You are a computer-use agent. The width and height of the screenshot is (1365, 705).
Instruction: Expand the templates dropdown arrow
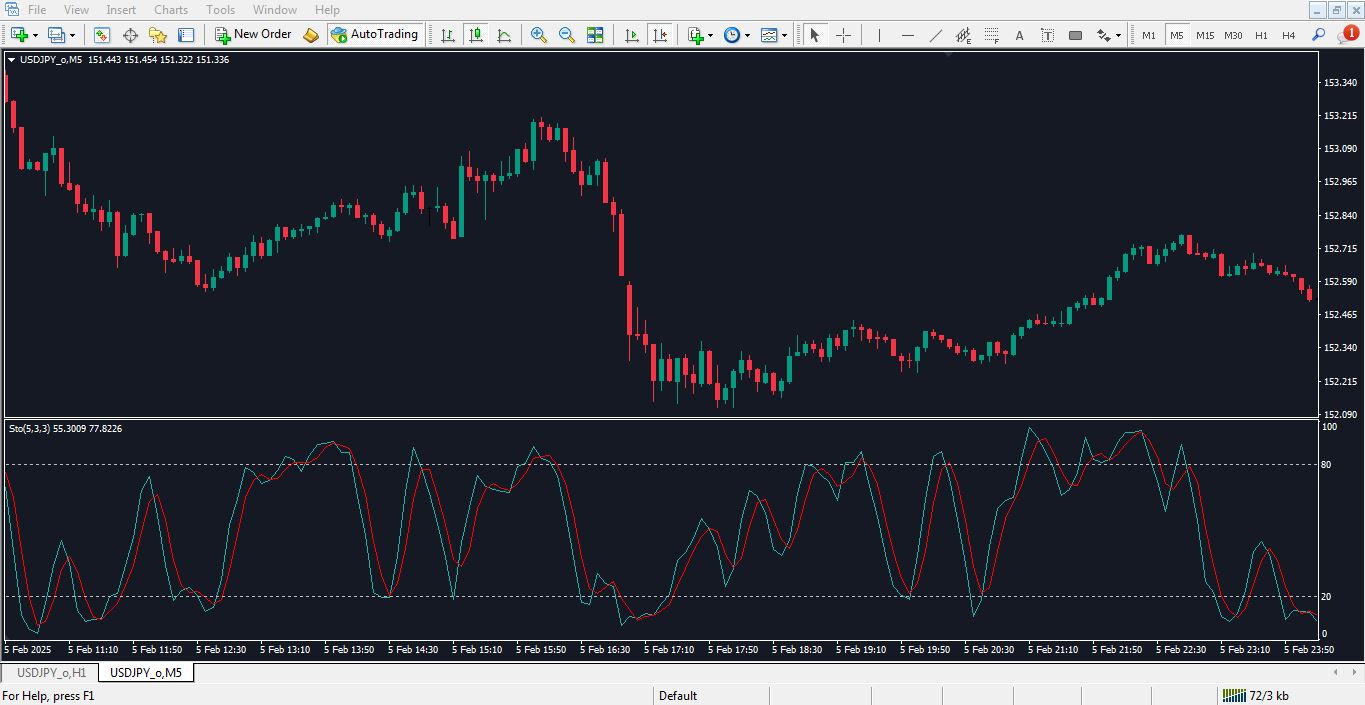pyautogui.click(x=784, y=35)
